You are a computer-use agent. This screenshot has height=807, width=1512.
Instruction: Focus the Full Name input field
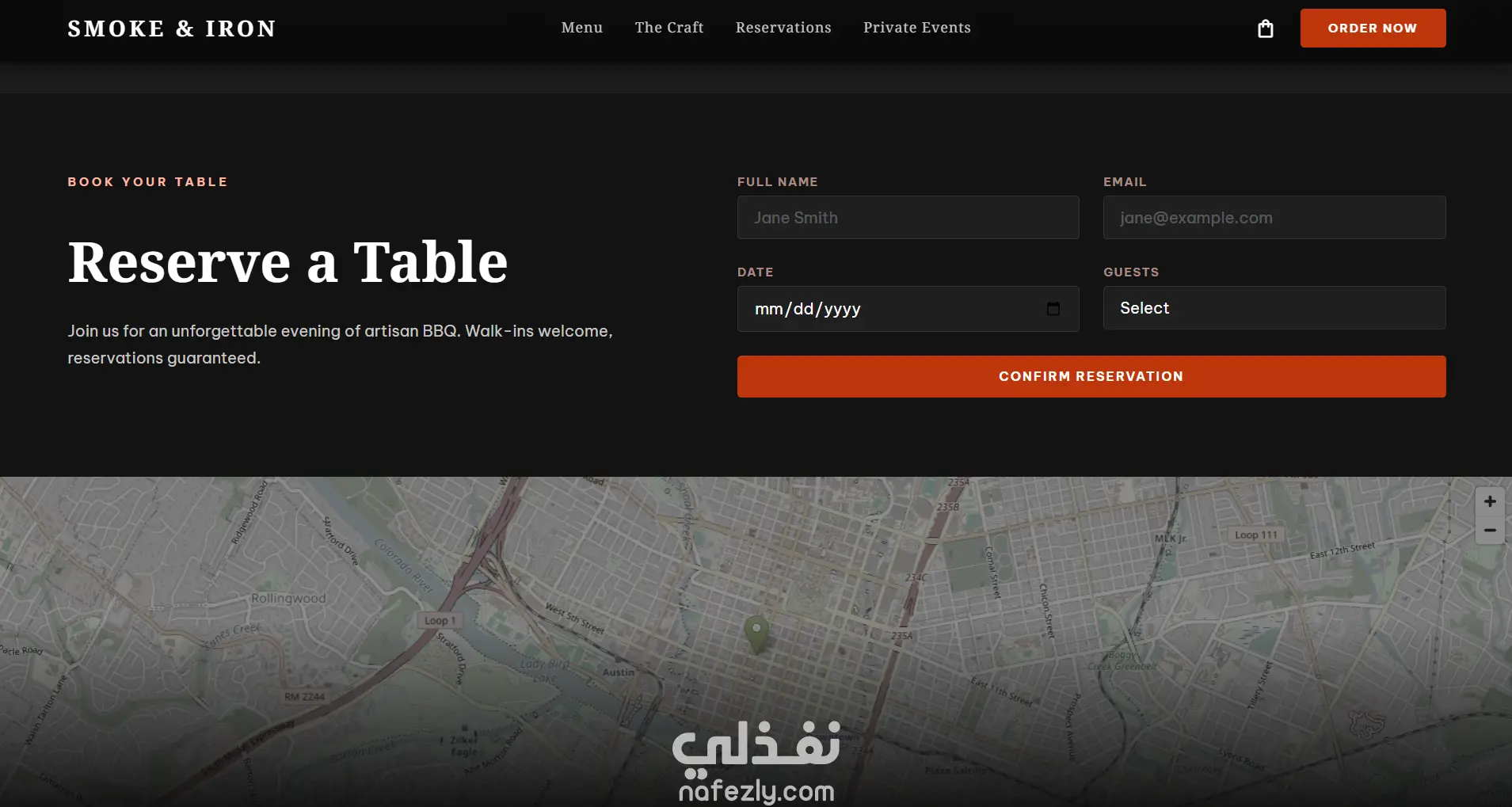(908, 218)
